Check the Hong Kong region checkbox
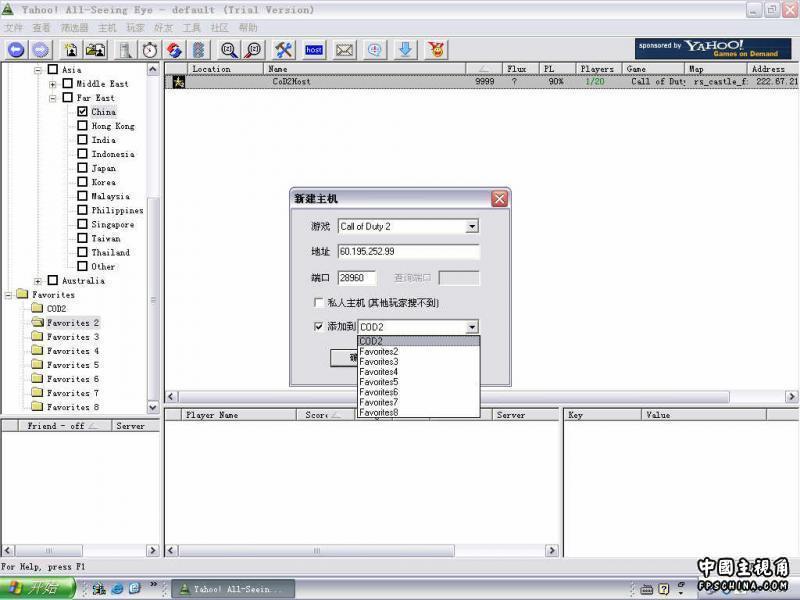Screen dimensions: 800x600 pyautogui.click(x=82, y=126)
